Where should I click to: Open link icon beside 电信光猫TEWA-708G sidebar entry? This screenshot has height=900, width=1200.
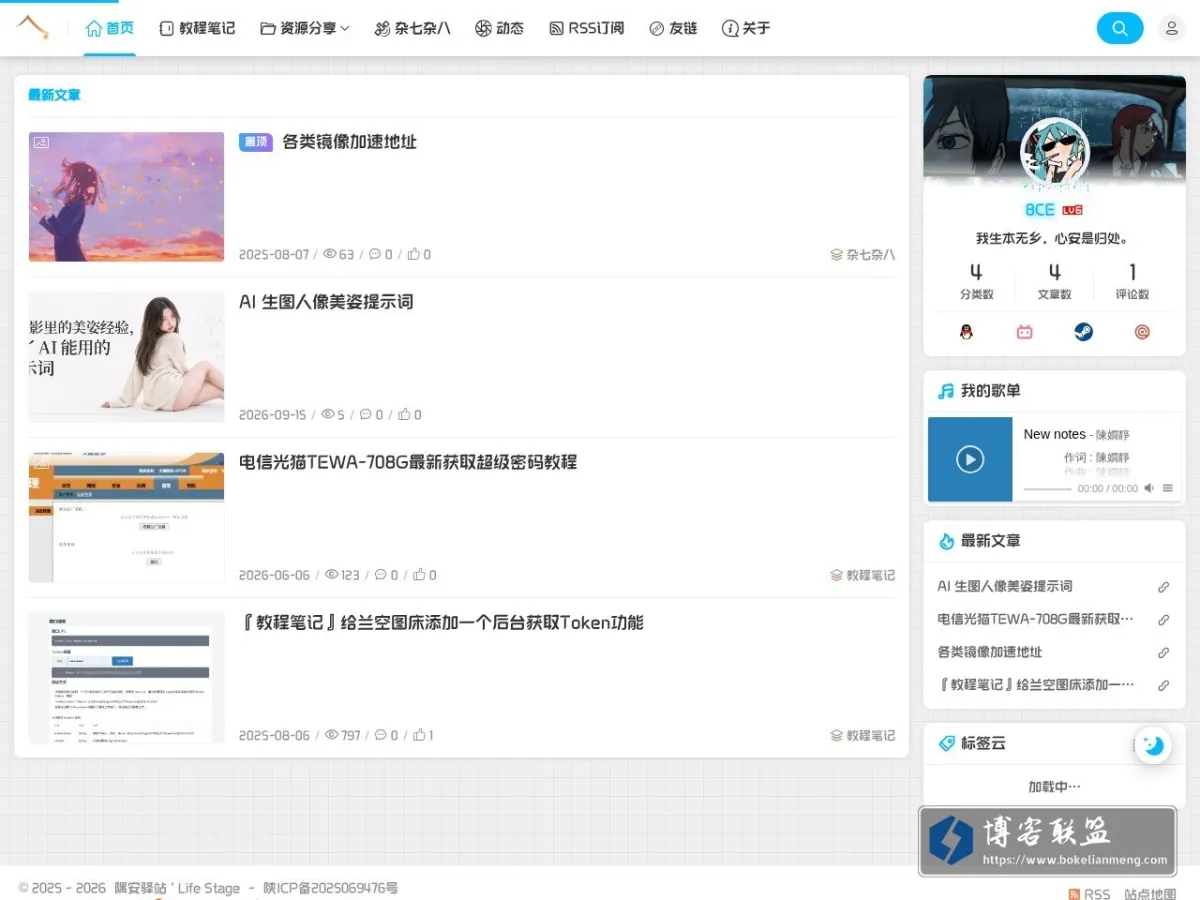pos(1164,620)
